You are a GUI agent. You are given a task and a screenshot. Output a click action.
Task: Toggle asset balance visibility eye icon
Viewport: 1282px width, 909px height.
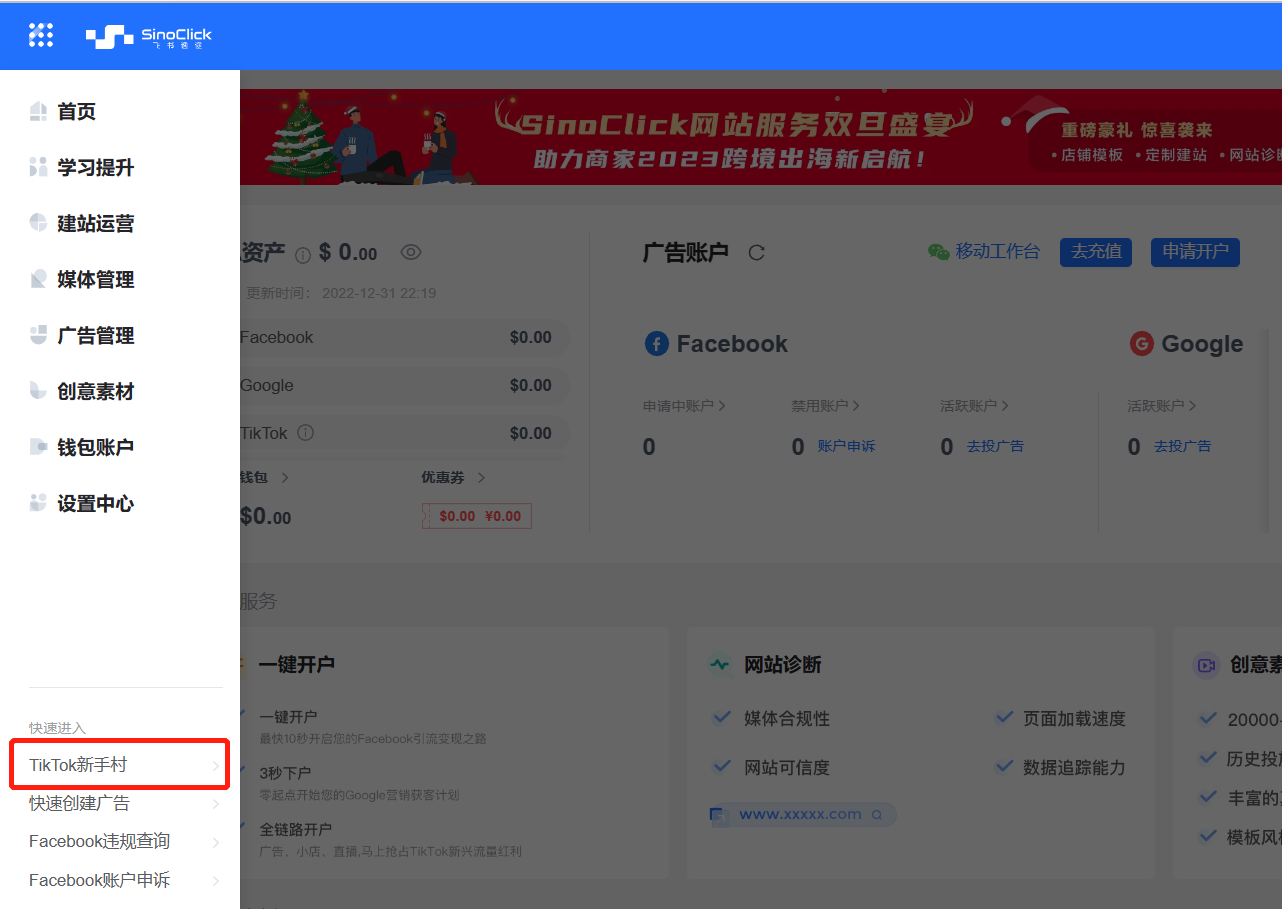411,252
